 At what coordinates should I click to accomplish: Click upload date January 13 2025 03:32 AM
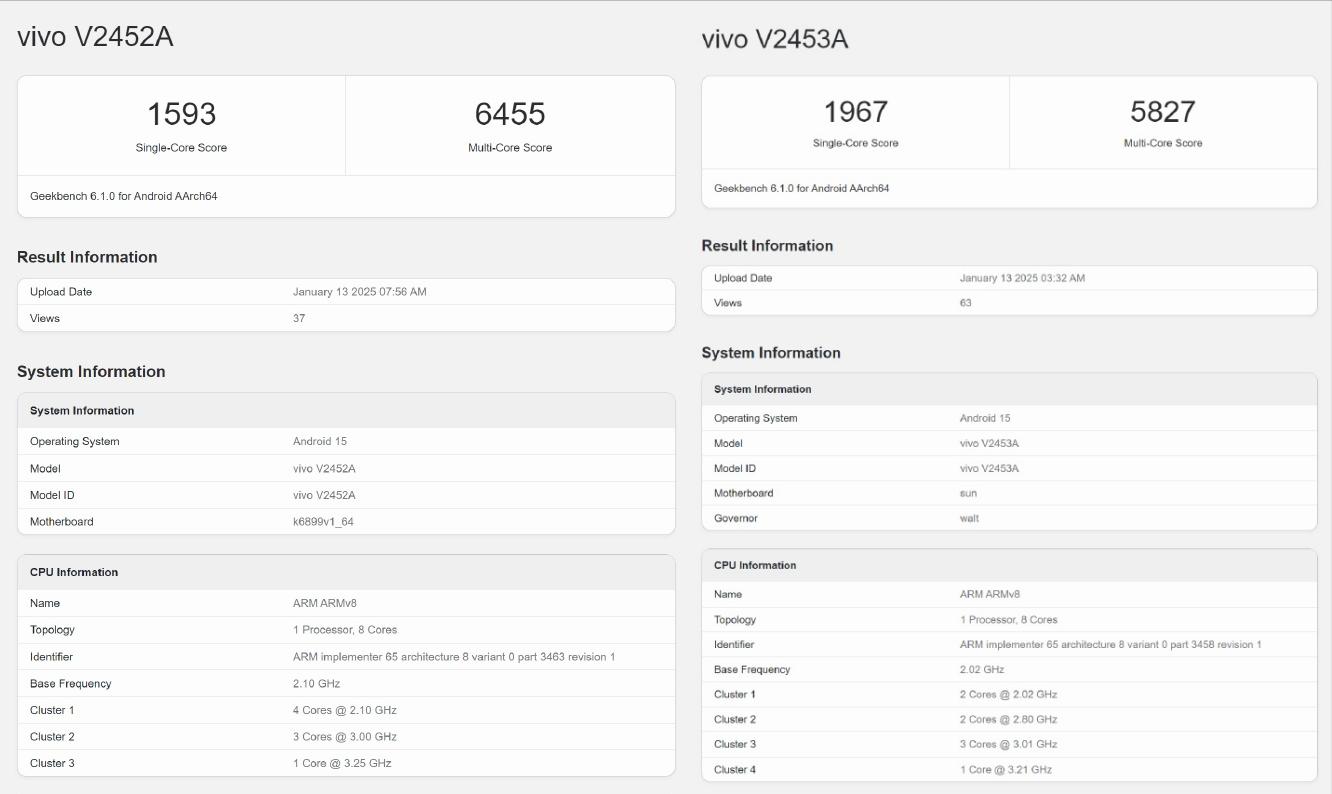click(x=1022, y=278)
